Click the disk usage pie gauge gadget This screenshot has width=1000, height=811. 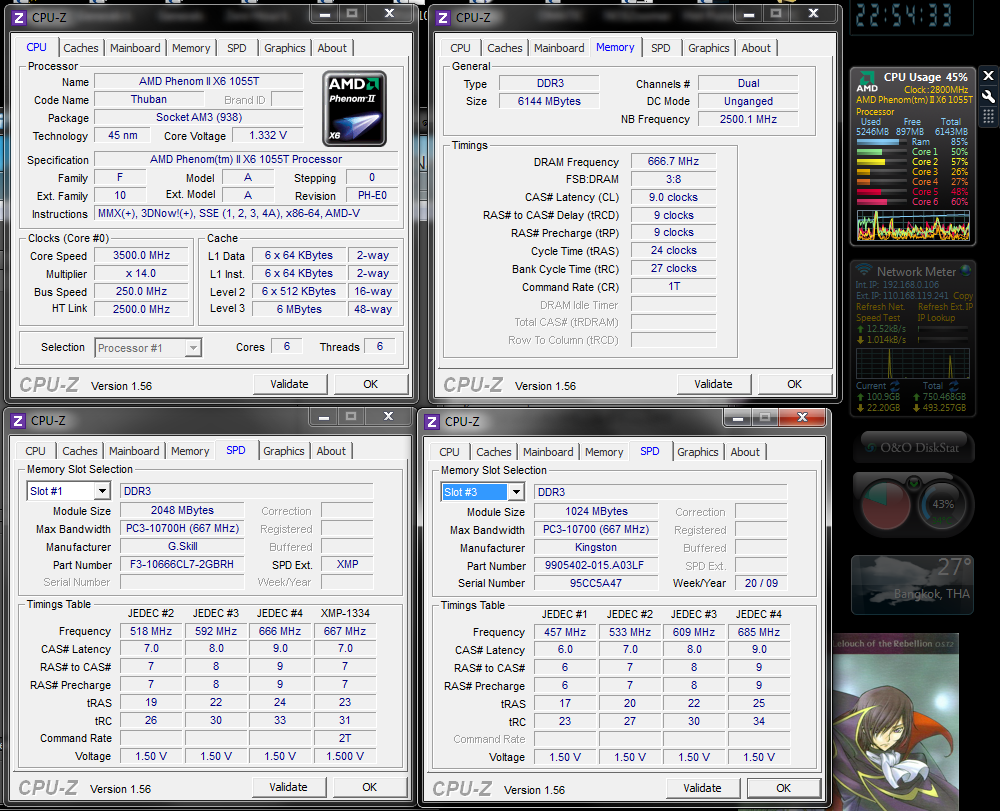click(886, 506)
